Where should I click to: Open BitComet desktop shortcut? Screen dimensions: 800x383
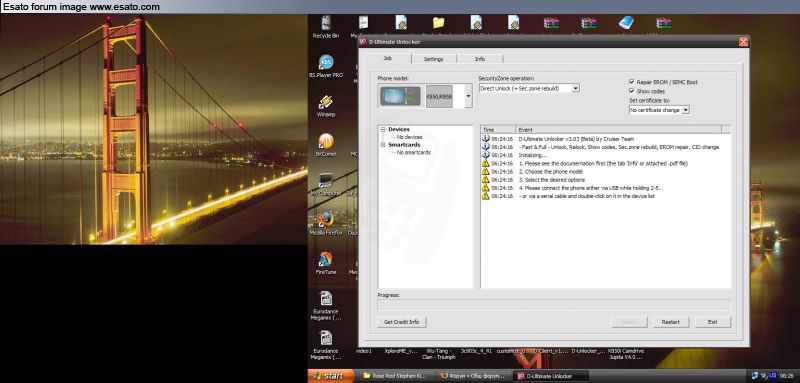click(326, 145)
